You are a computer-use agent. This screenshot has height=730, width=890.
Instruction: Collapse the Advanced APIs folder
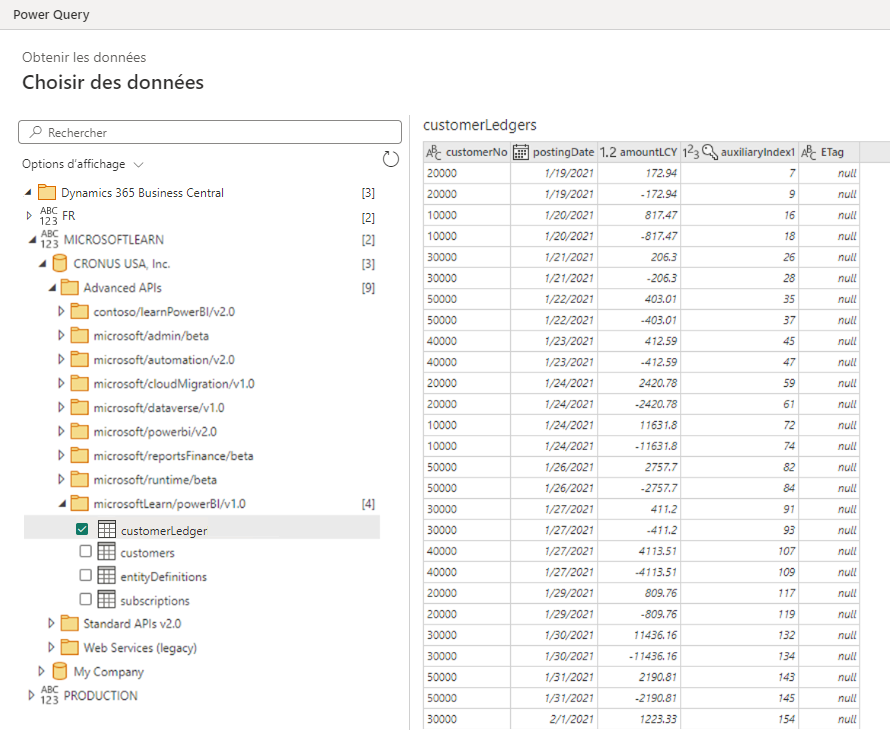pos(52,288)
